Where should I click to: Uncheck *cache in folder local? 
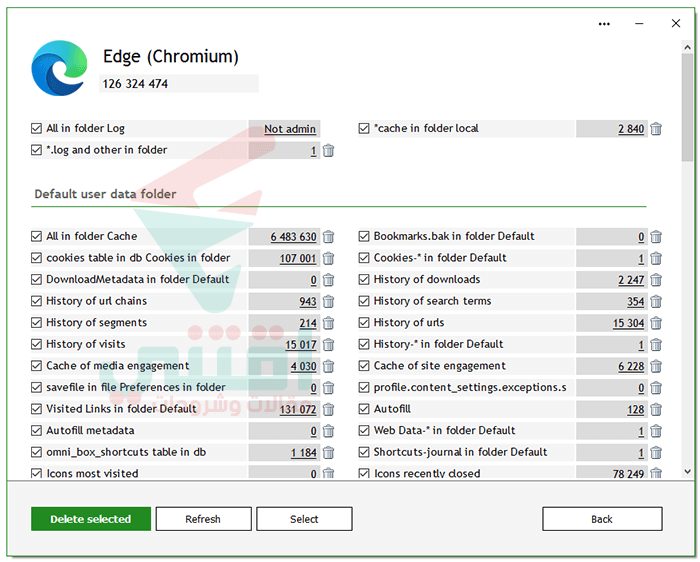[x=364, y=129]
